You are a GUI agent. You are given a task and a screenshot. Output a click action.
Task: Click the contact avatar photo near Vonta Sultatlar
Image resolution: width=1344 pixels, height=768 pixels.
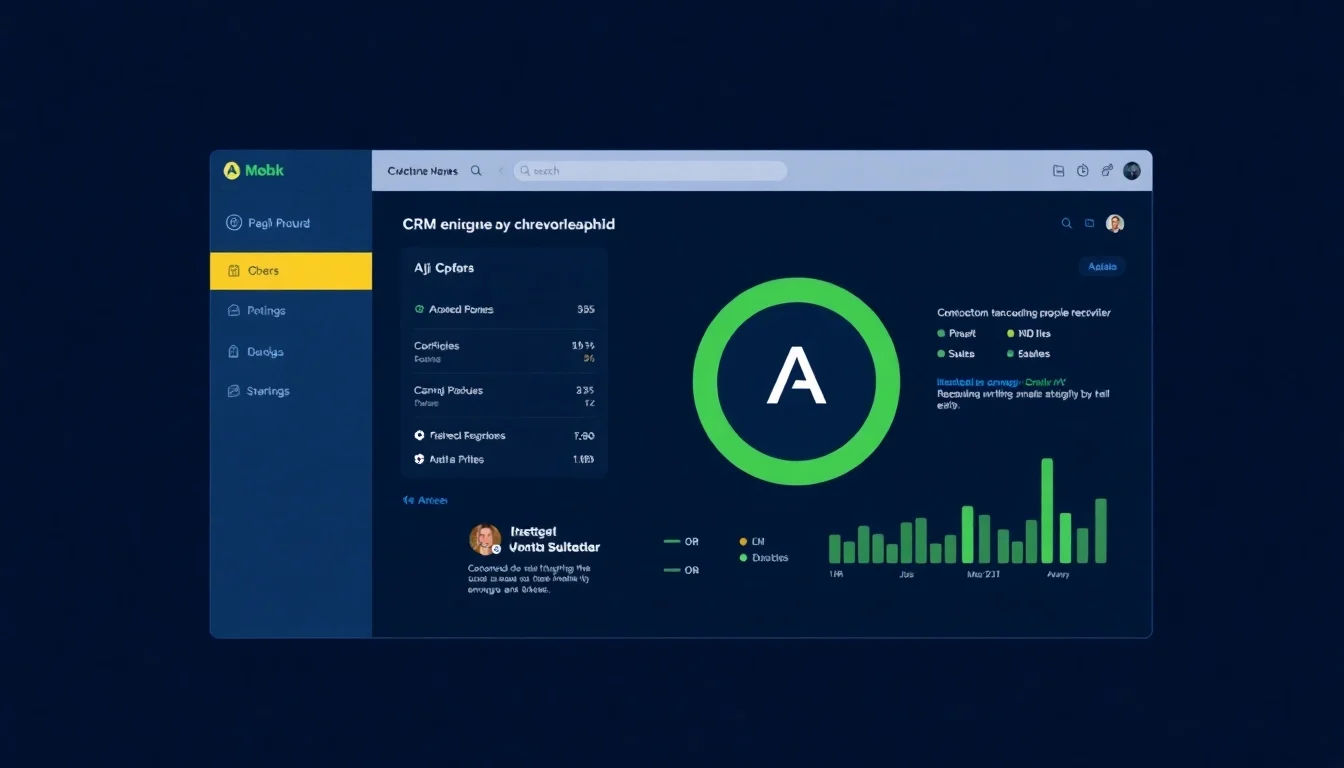point(485,540)
